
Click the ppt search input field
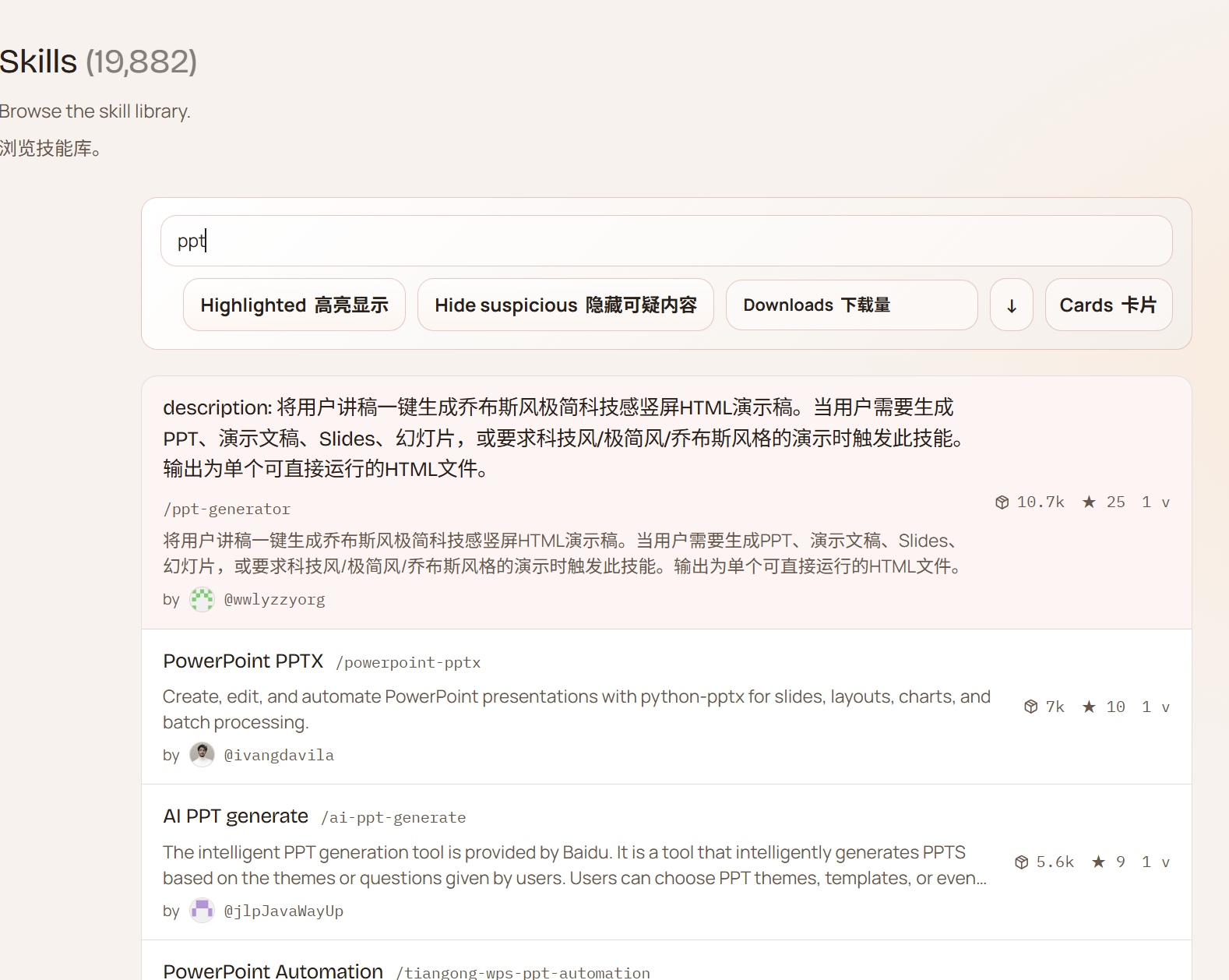[x=666, y=241]
